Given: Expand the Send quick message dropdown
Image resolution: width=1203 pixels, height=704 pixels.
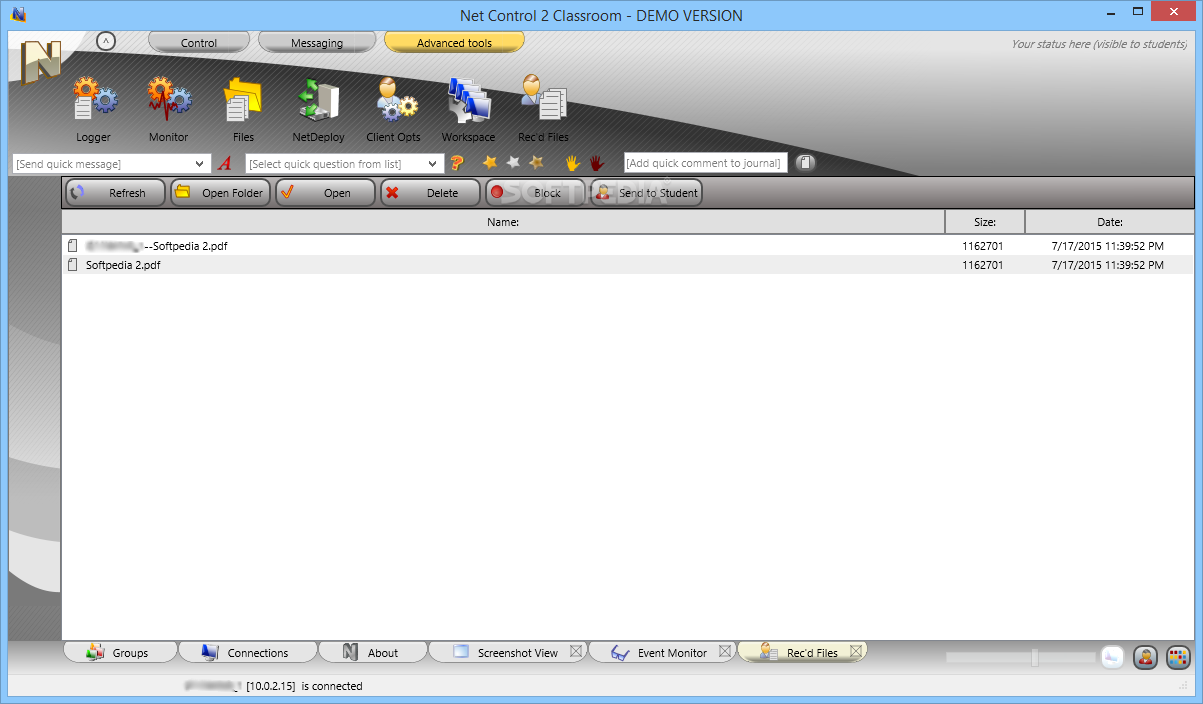Looking at the screenshot, I should tap(201, 164).
